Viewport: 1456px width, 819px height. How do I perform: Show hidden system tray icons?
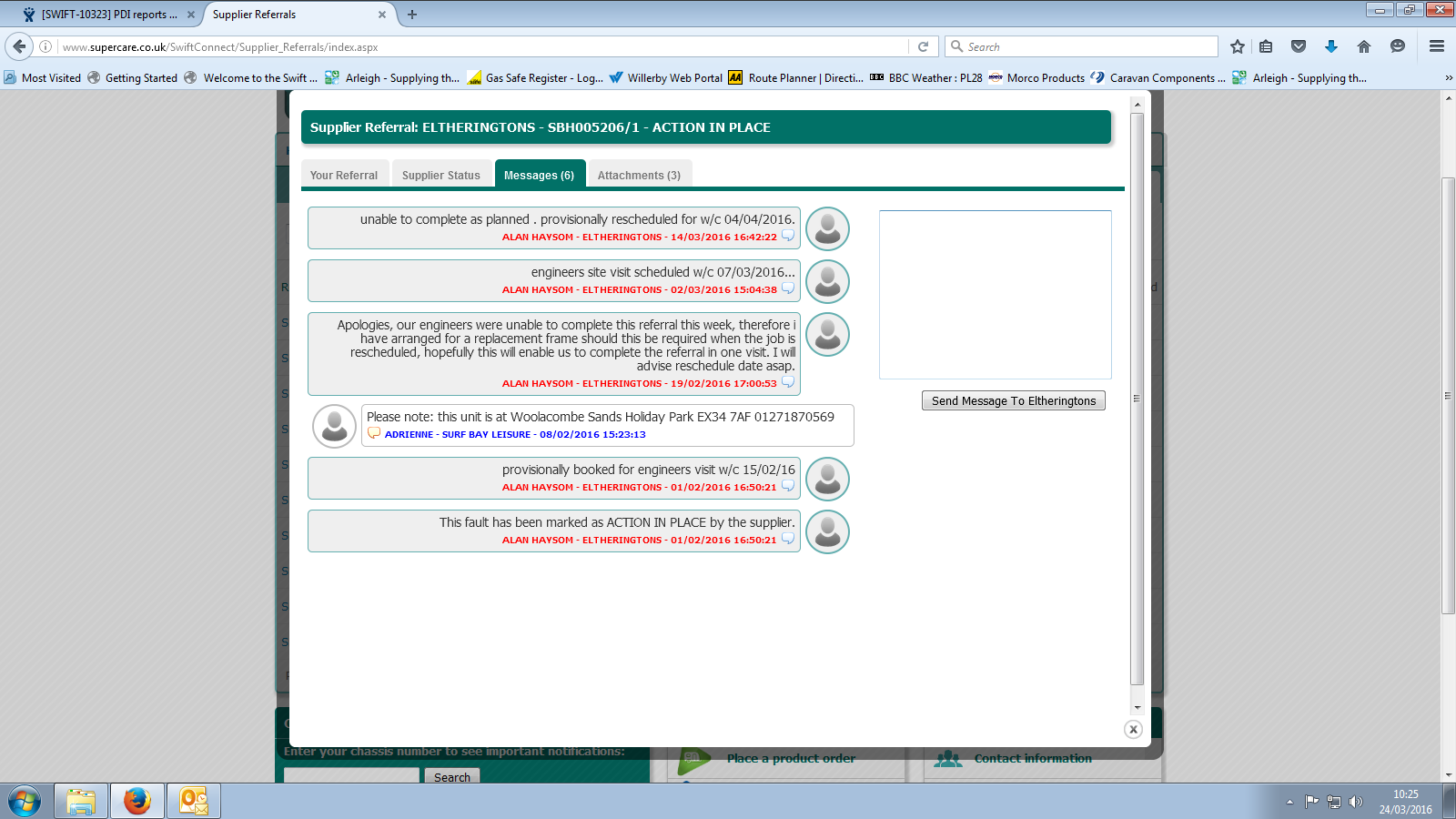(1289, 802)
